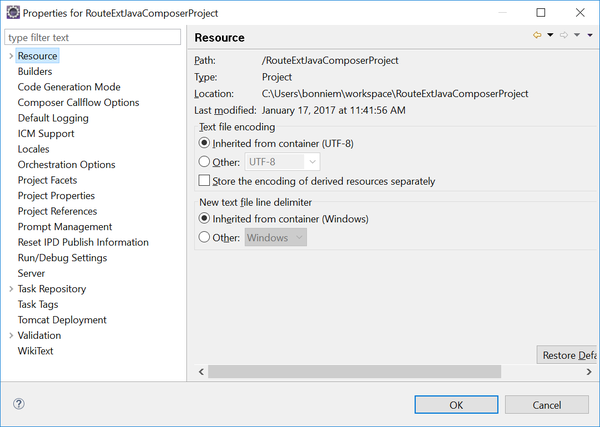Enable Store the encoding of derived resources

(204, 180)
